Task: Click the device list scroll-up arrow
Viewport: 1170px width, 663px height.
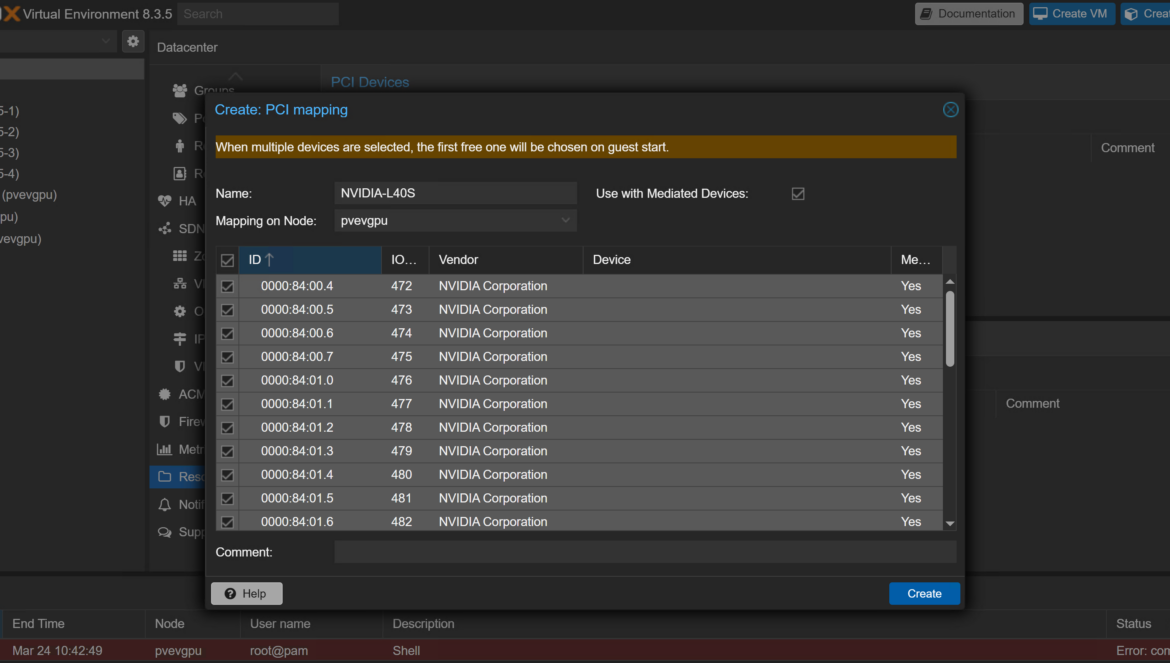Action: pos(950,281)
